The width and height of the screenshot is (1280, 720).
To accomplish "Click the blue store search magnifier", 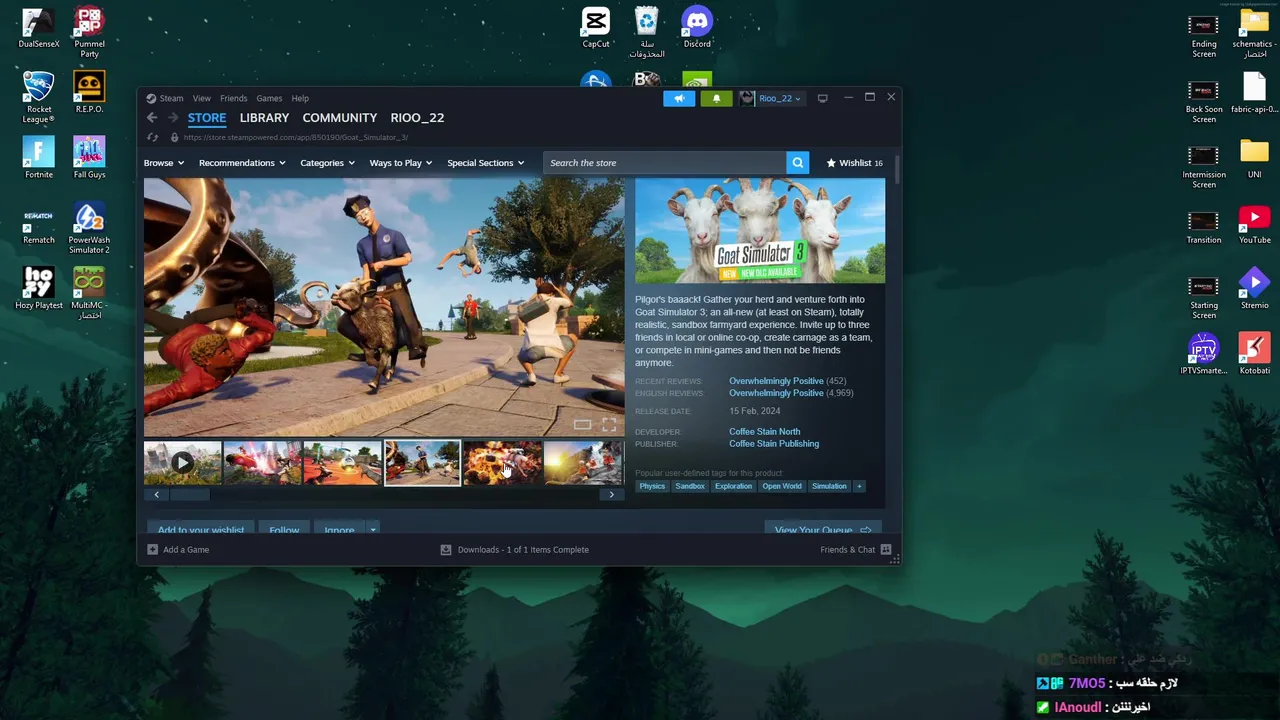I will pos(797,163).
